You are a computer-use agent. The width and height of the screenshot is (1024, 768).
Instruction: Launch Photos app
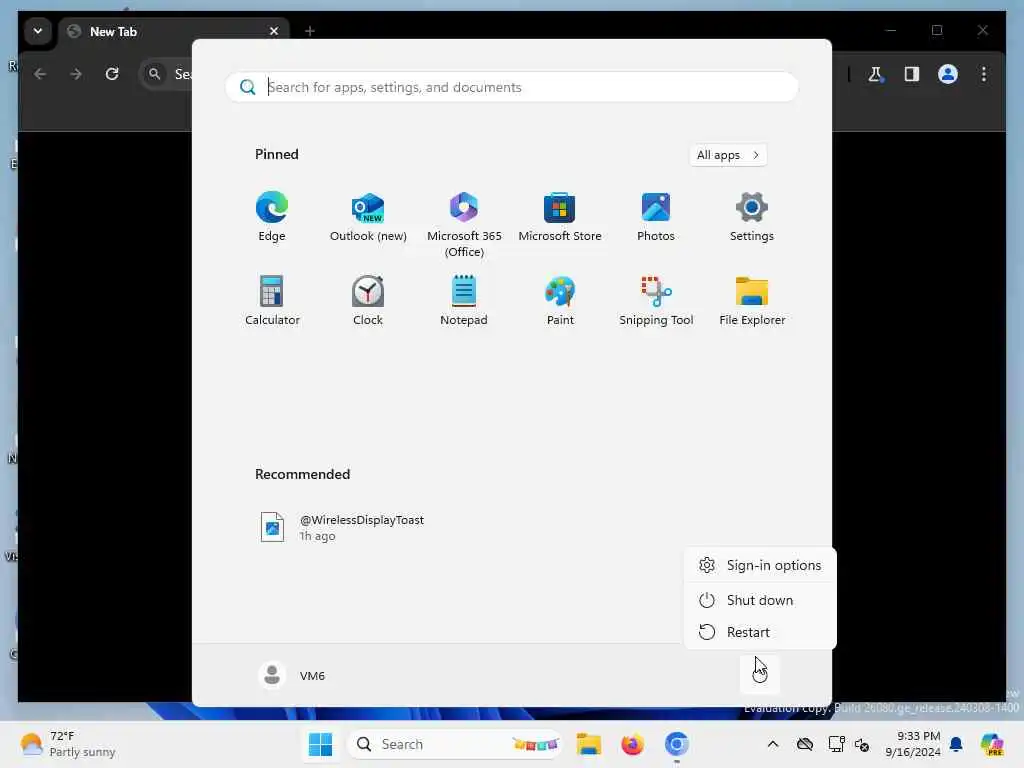point(656,217)
